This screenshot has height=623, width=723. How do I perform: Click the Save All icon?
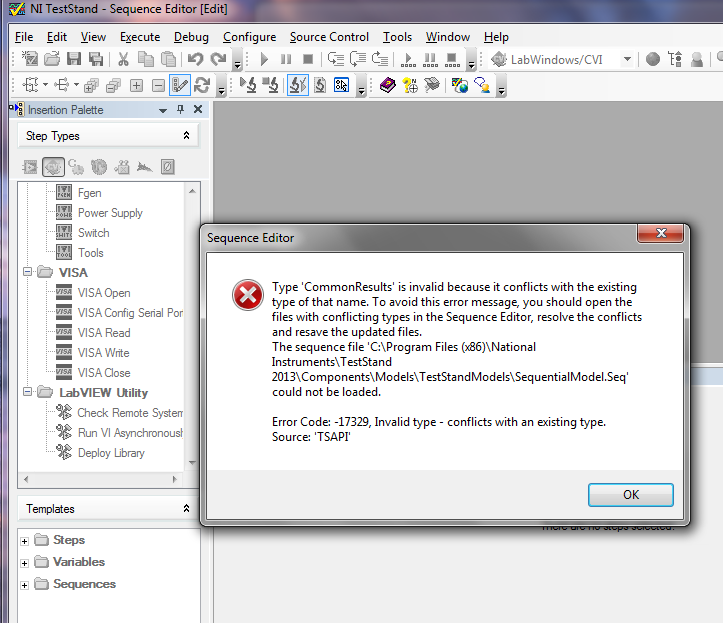[x=96, y=59]
